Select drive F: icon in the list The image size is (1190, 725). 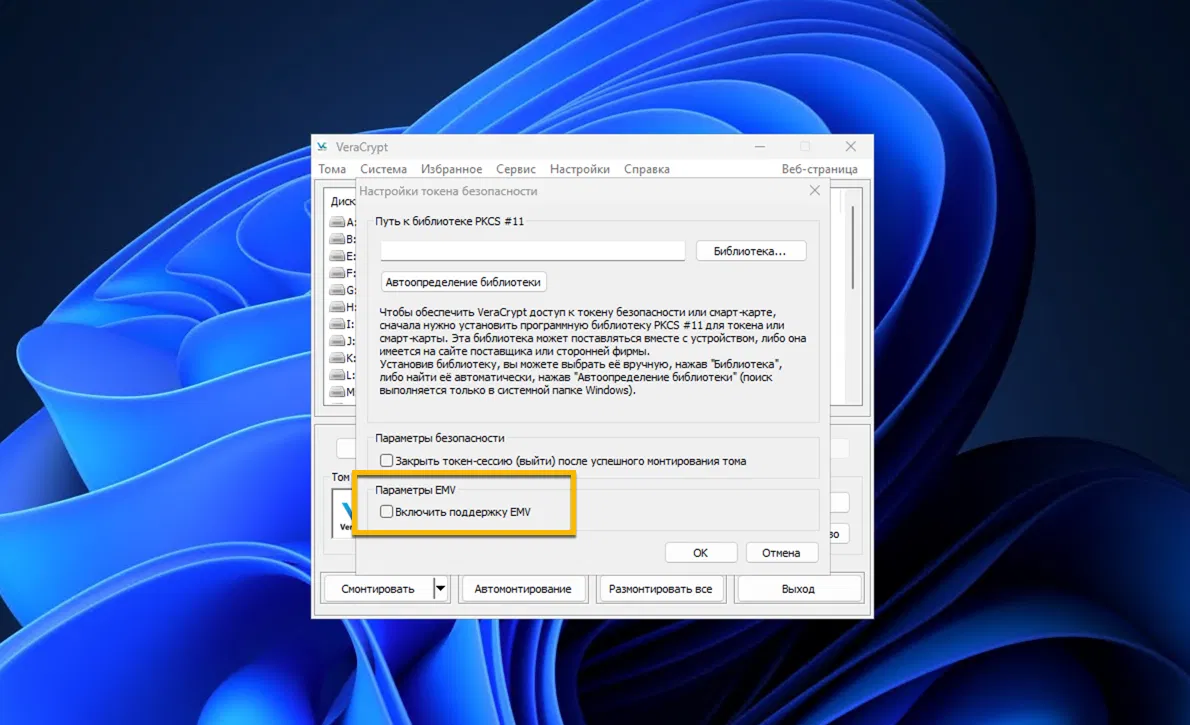click(337, 273)
